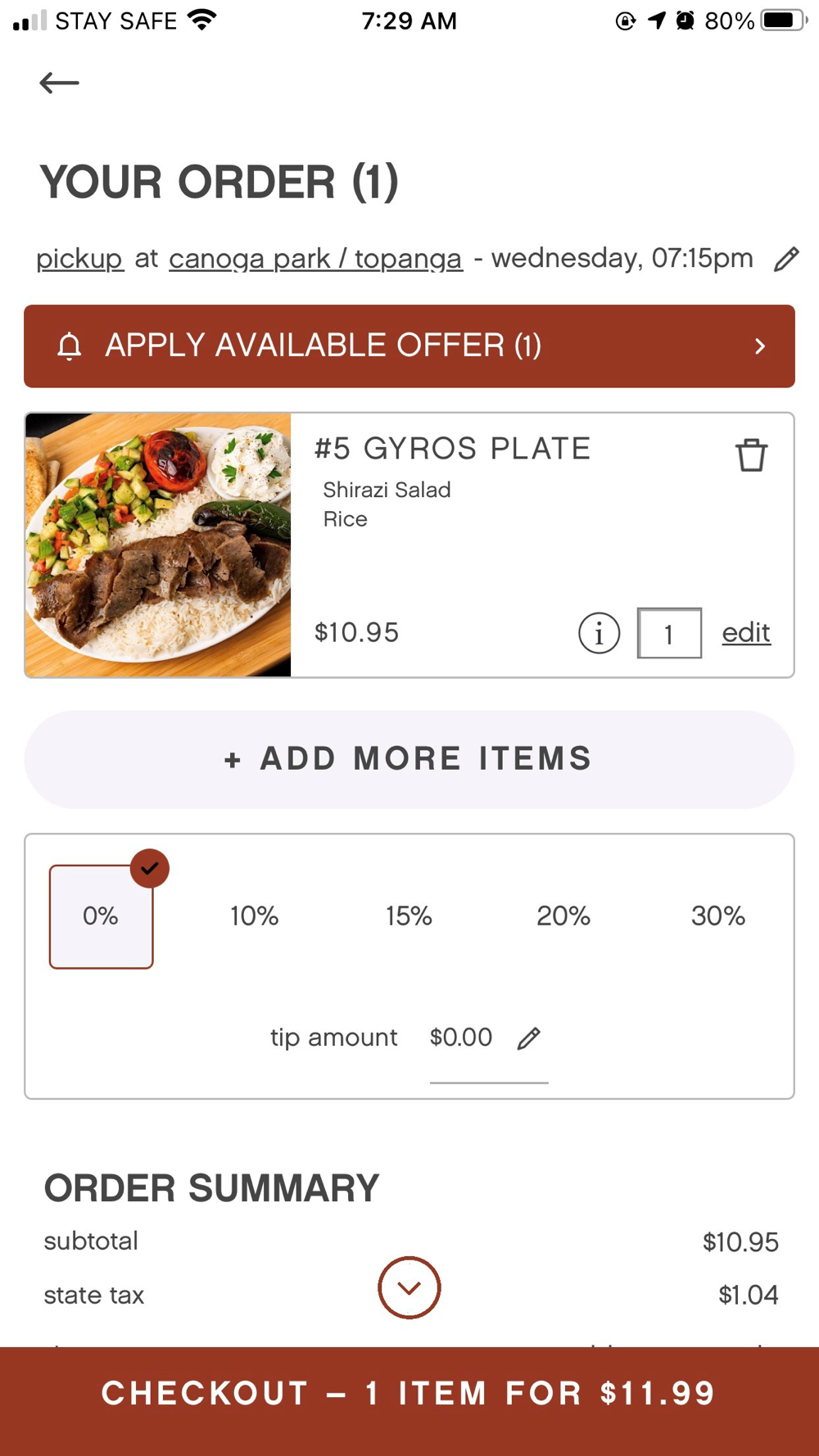Edit pickup time with pencil icon

point(786,259)
